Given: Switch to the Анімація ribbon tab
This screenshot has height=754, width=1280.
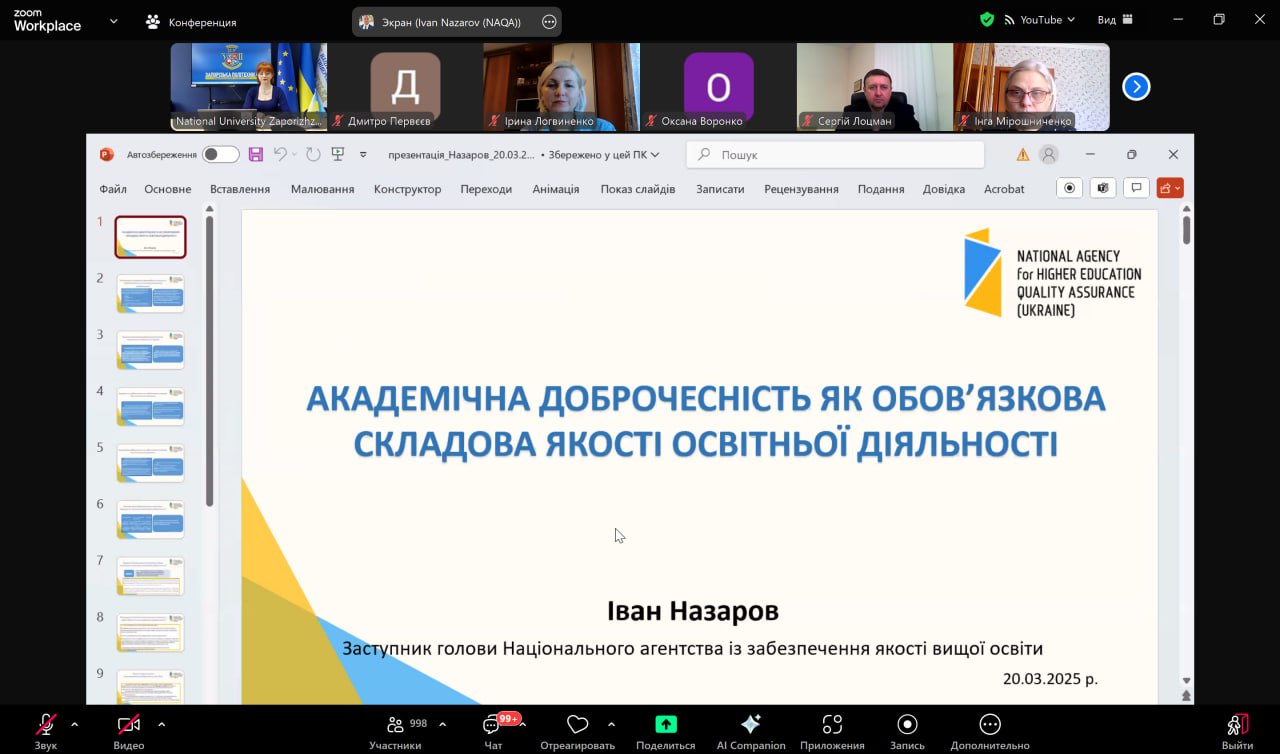Looking at the screenshot, I should tap(555, 189).
